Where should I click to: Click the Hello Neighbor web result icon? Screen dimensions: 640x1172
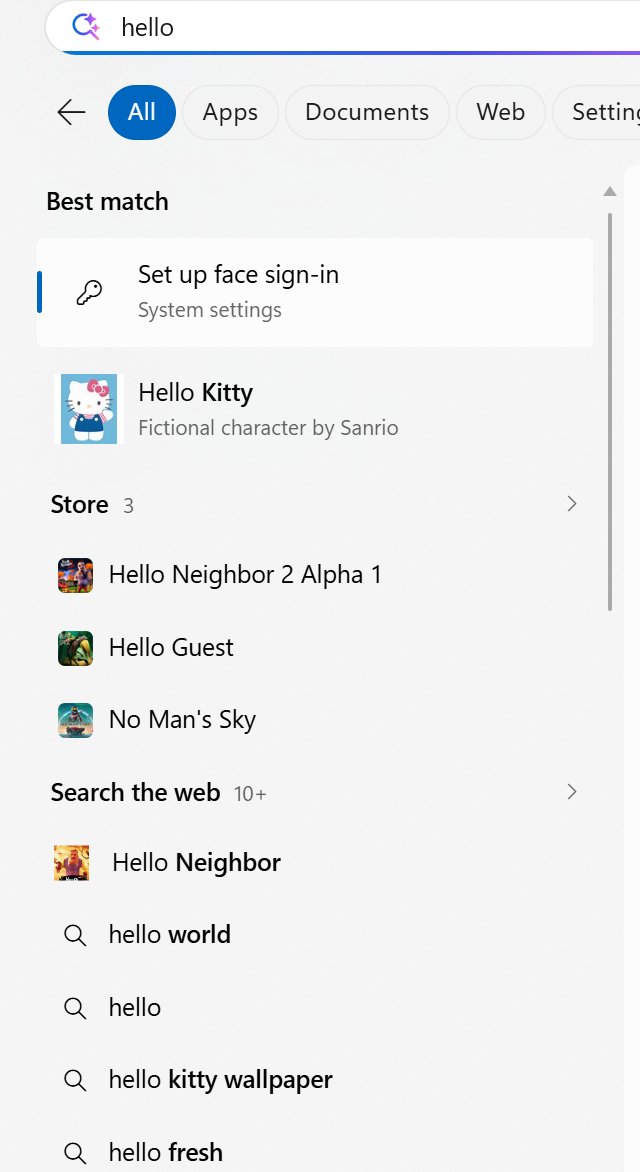click(72, 863)
